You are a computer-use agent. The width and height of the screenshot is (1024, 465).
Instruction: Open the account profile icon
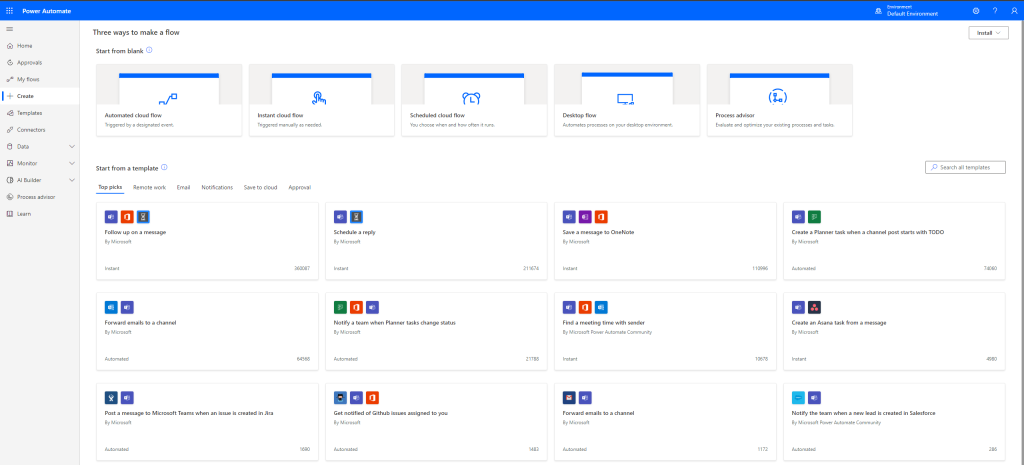(1014, 11)
